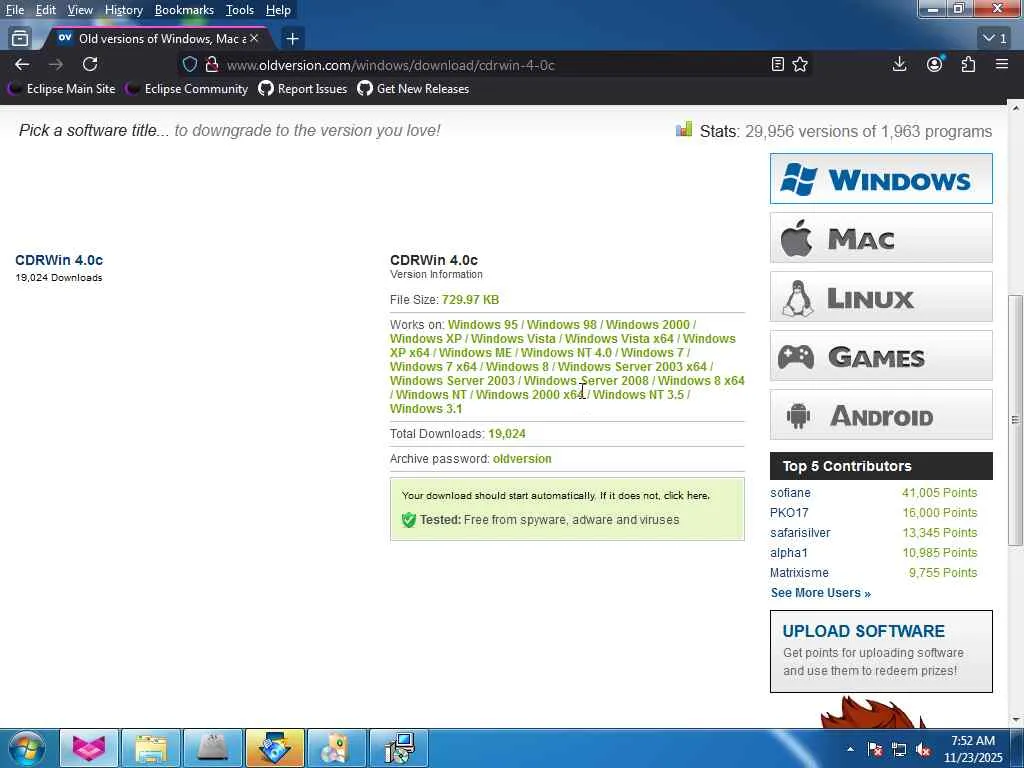Click the muted volume tray icon

click(x=923, y=750)
